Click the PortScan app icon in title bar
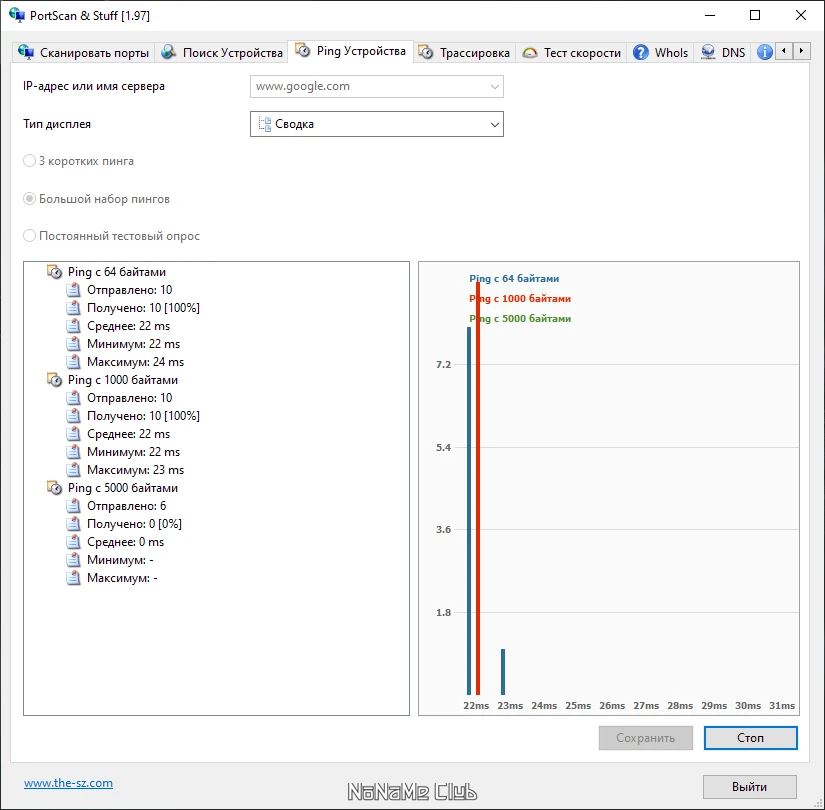Viewport: 825px width, 810px height. (x=17, y=15)
